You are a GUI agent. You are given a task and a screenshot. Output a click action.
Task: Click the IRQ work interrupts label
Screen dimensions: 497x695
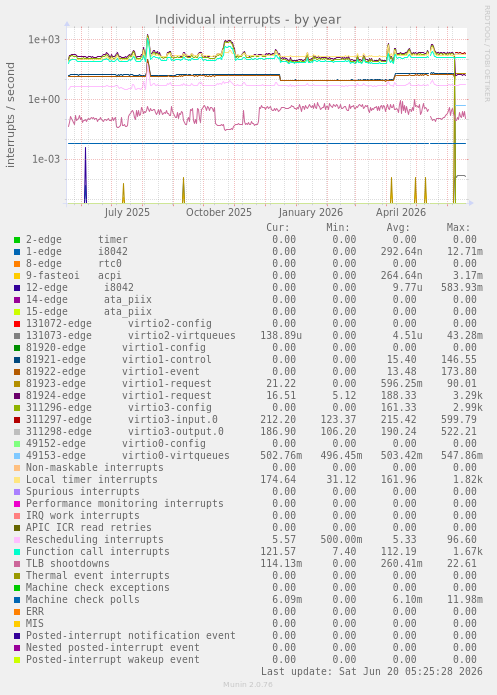(x=83, y=515)
